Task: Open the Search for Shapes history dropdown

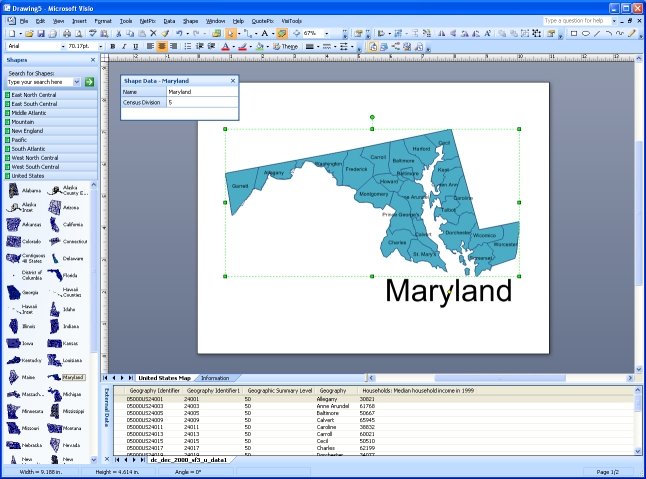Action: (x=77, y=82)
